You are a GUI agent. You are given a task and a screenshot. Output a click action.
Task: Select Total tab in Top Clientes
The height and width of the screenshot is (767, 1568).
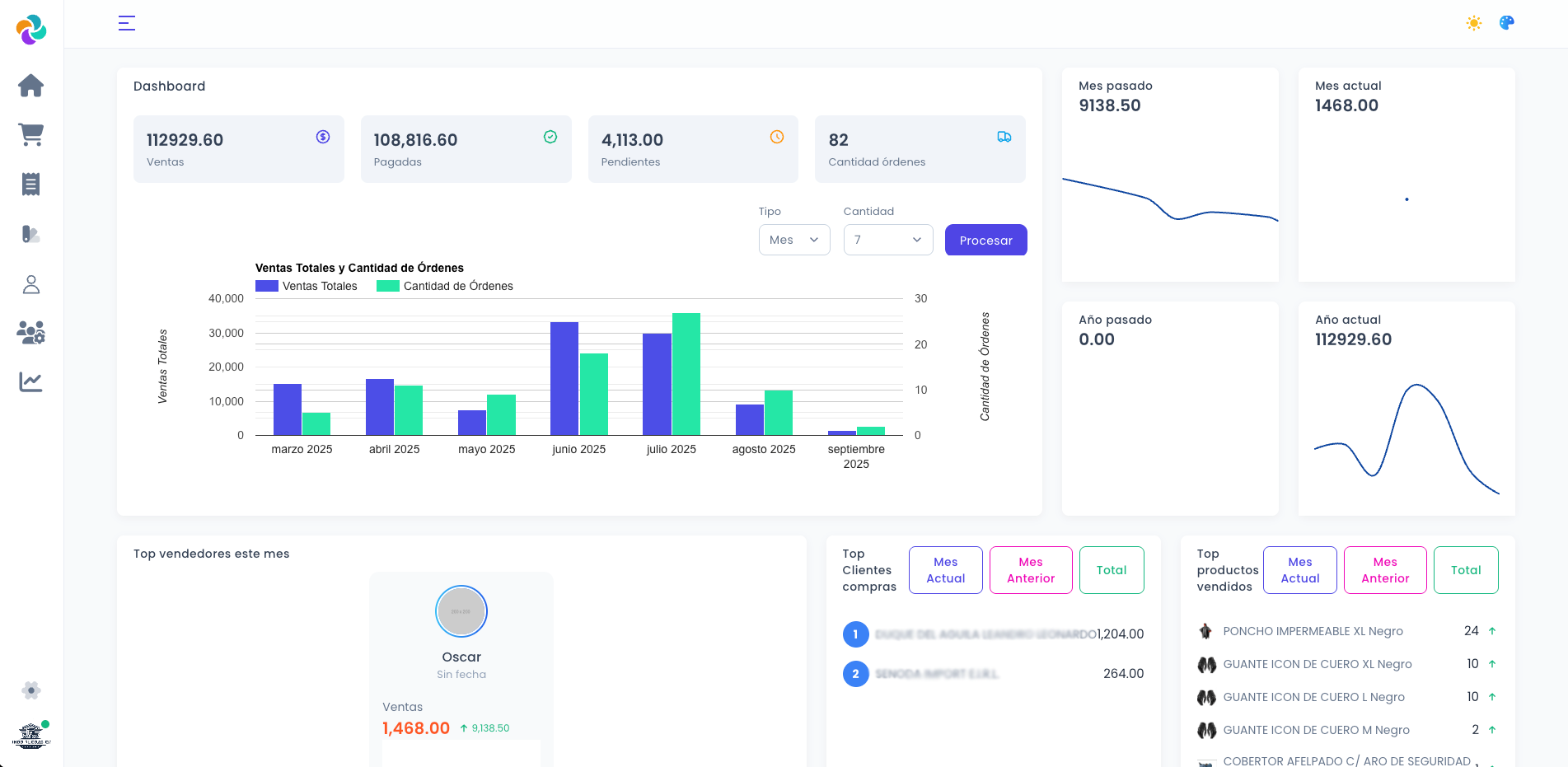[x=1111, y=570]
